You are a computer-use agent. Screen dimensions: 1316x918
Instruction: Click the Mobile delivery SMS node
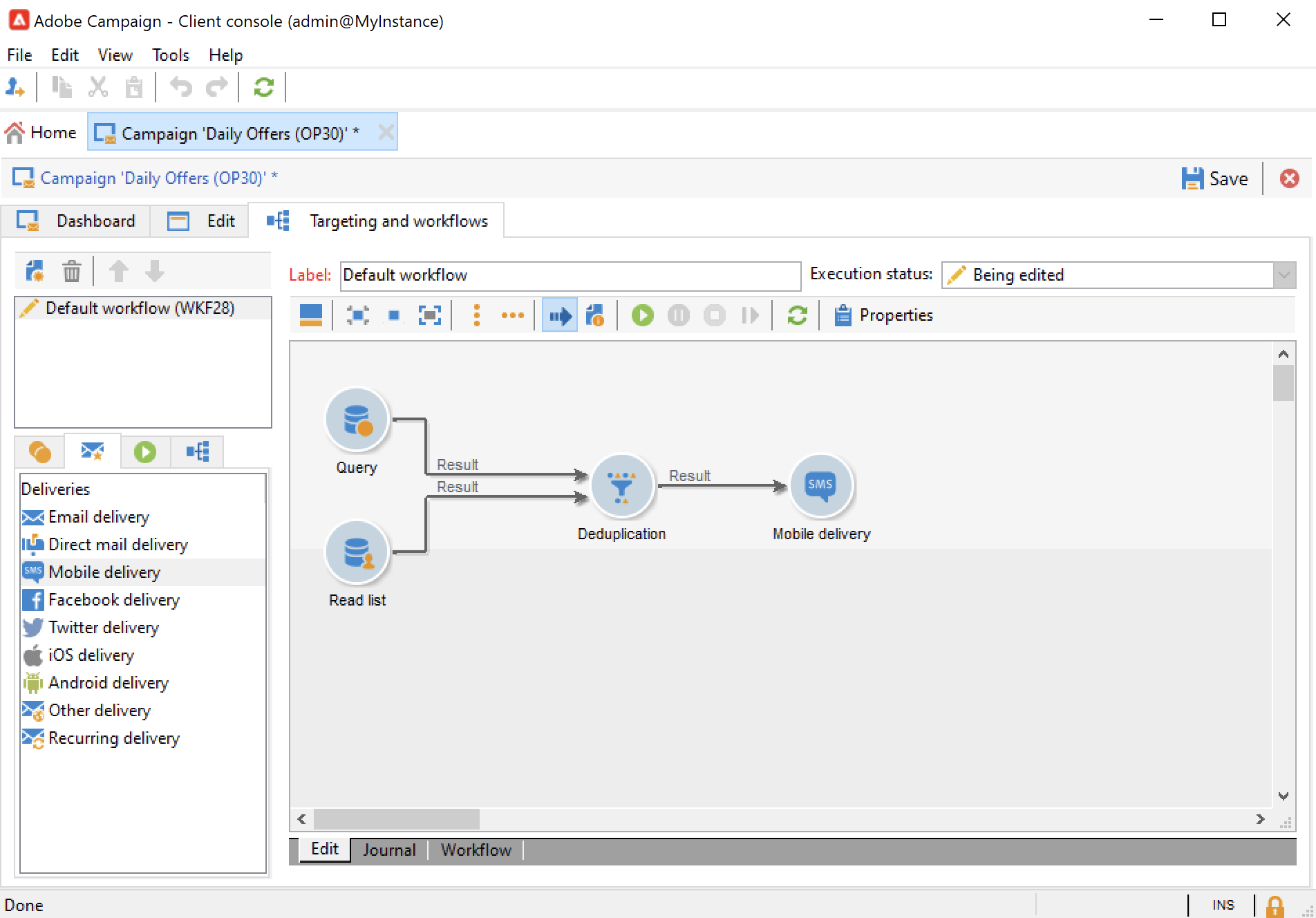click(821, 486)
